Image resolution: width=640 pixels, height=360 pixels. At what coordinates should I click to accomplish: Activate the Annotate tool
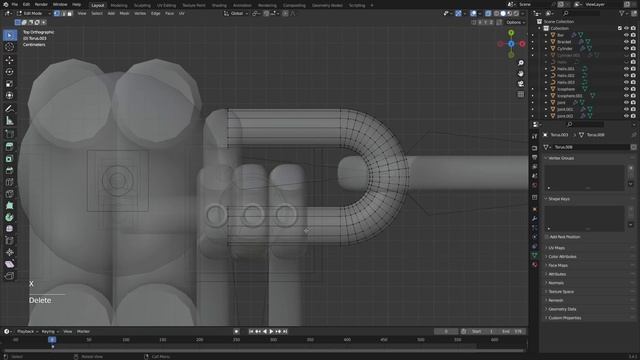(x=9, y=109)
